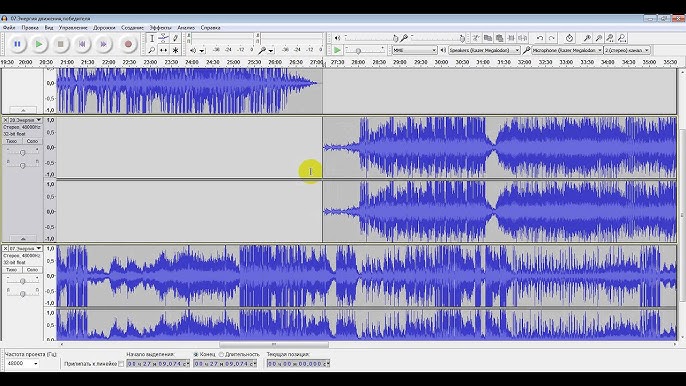
Task: Undo the last action
Action: coord(540,39)
